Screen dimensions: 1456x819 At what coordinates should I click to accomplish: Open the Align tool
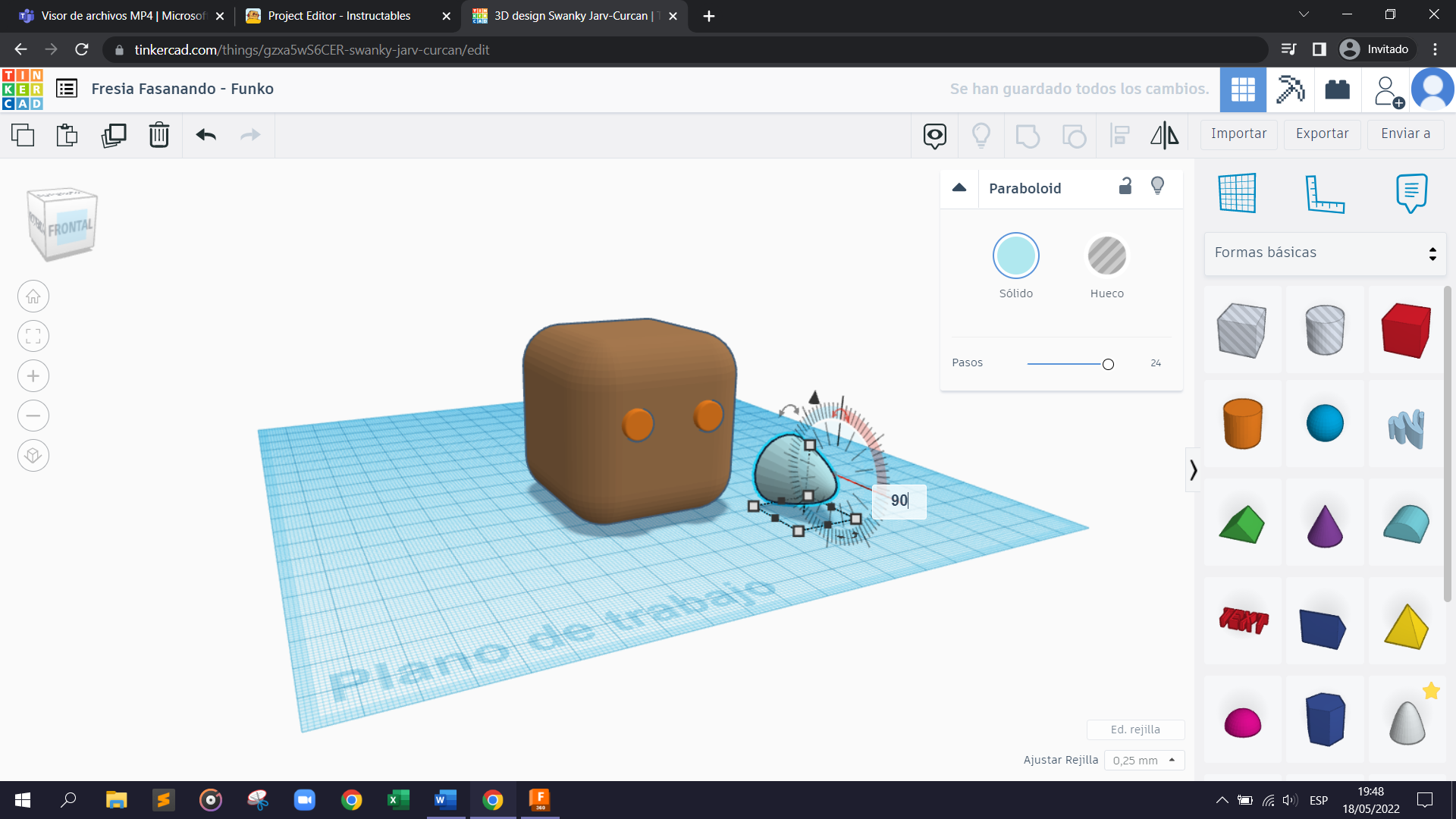[1120, 136]
